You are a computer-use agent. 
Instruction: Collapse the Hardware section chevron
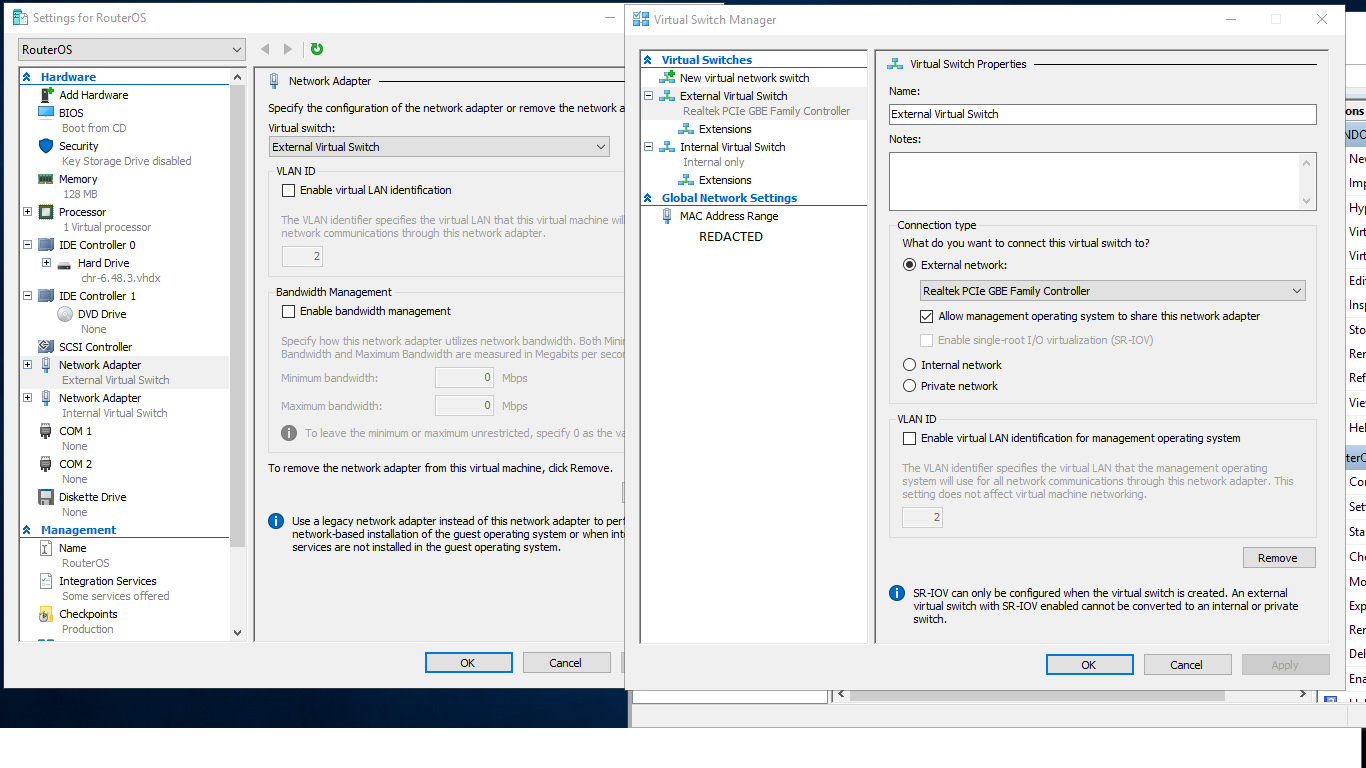(x=27, y=77)
